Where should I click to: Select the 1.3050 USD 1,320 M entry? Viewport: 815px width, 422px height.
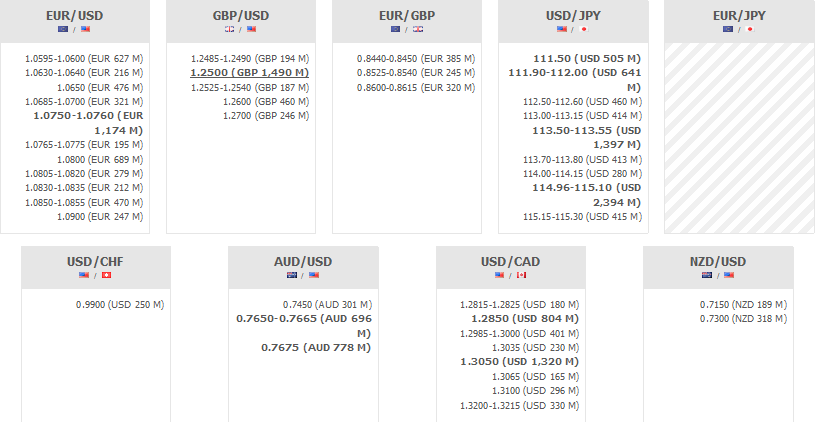[x=519, y=362]
